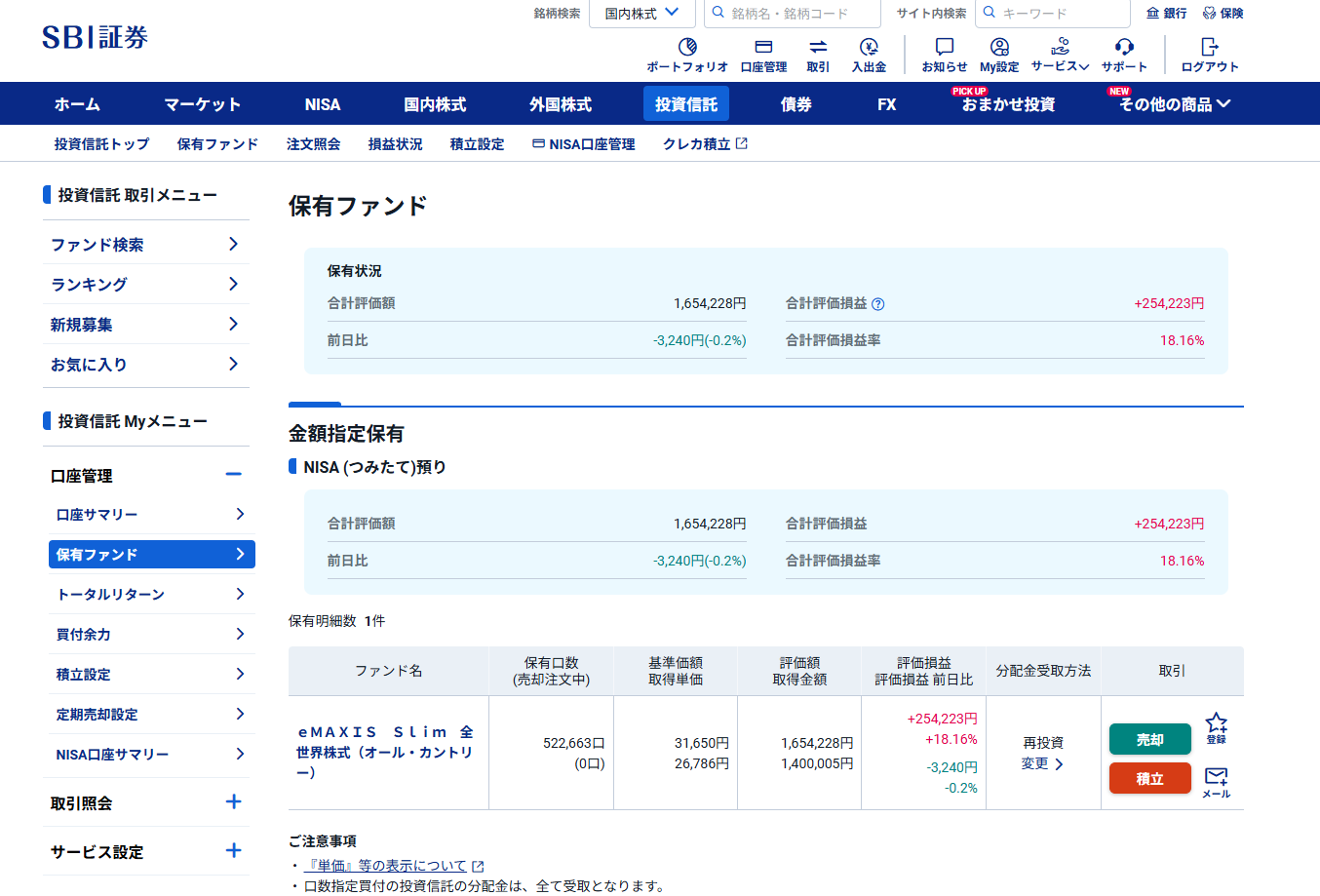Click the support (サポート) headset icon

pos(1124,47)
